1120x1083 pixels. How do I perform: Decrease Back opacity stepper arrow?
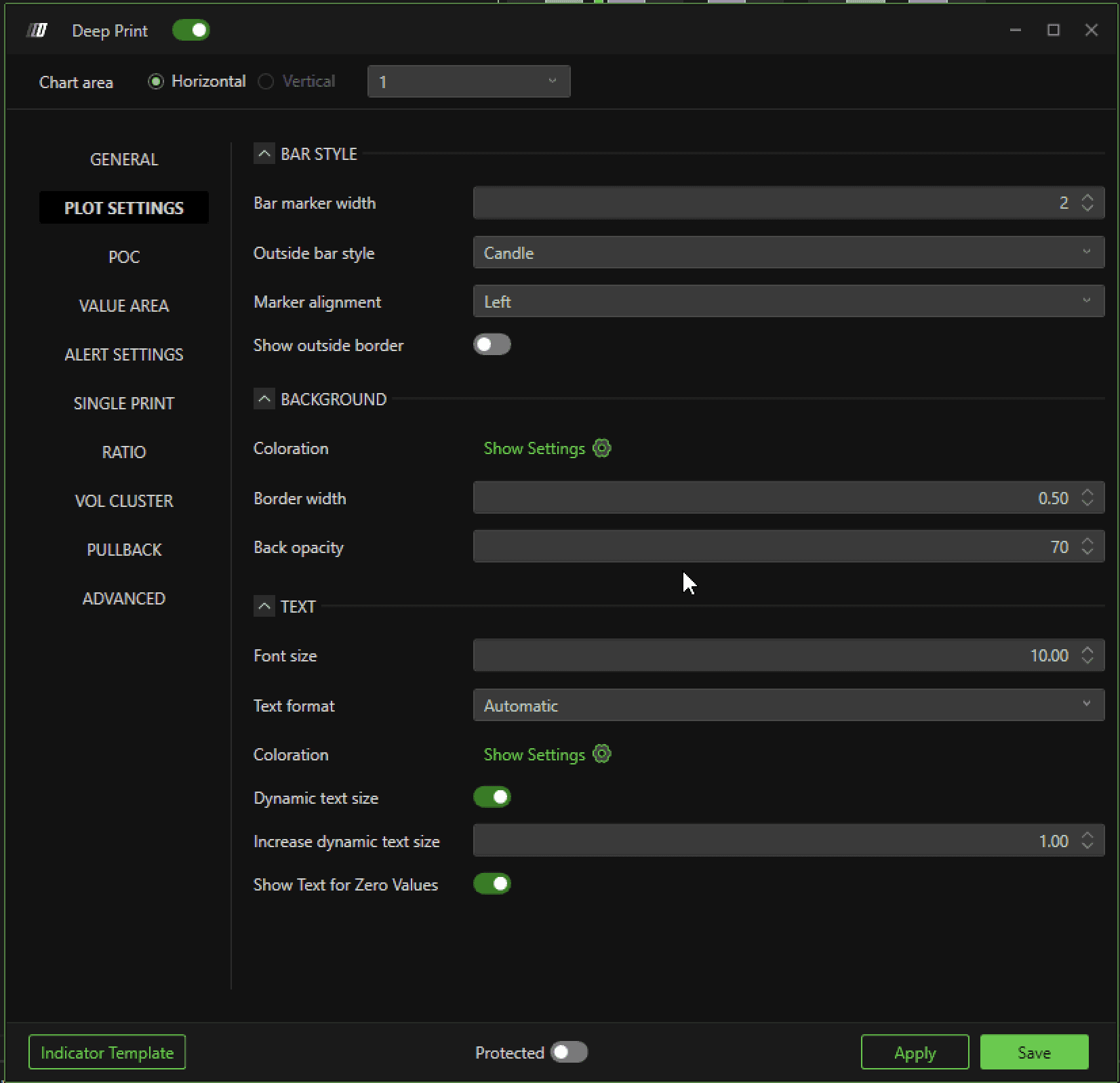[1087, 552]
